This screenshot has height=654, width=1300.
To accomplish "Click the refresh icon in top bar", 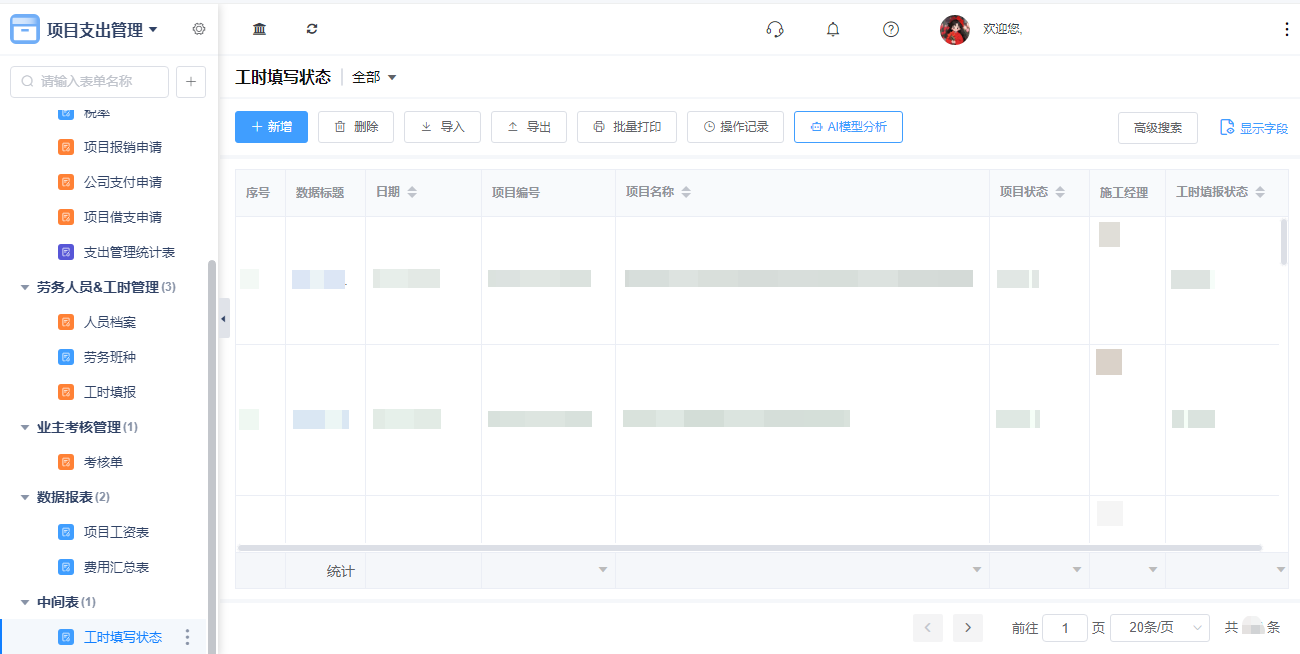I will coord(312,29).
